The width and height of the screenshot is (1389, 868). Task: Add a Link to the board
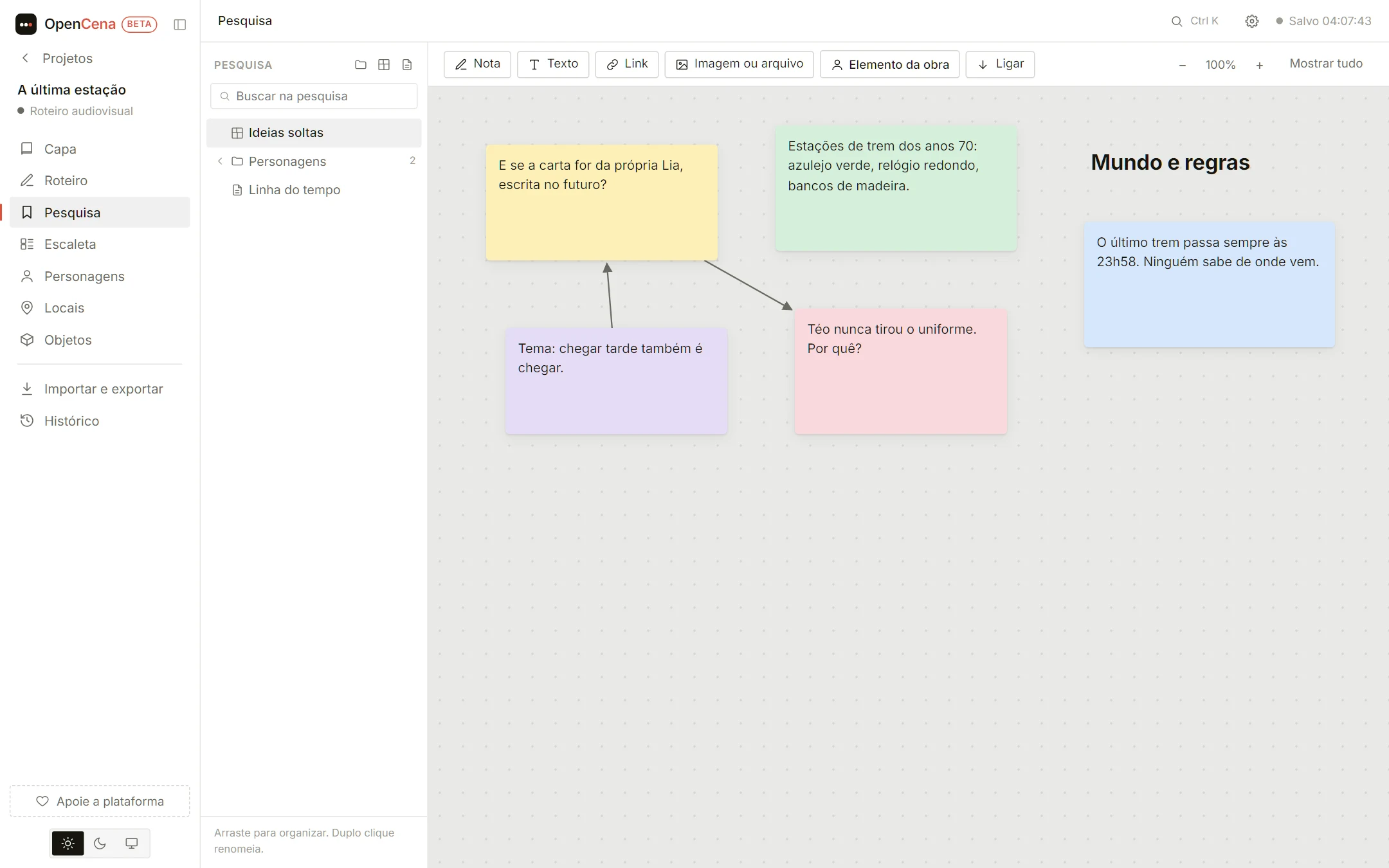tap(627, 64)
